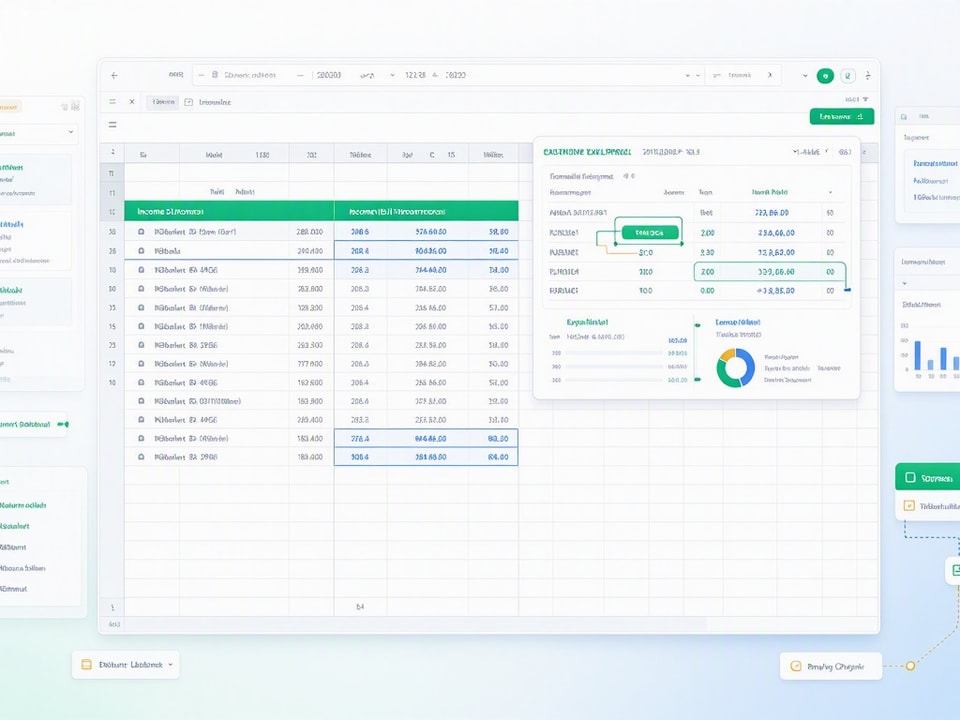Image resolution: width=960 pixels, height=720 pixels.
Task: Select the cell showing 777.600
Action: (311, 364)
